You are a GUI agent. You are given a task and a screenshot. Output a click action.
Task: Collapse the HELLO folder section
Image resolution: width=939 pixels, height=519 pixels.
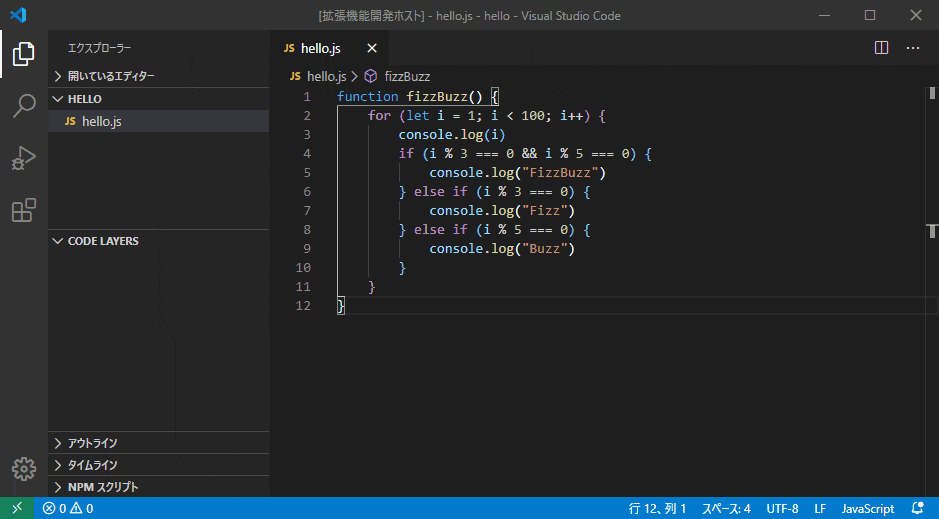pyautogui.click(x=159, y=99)
